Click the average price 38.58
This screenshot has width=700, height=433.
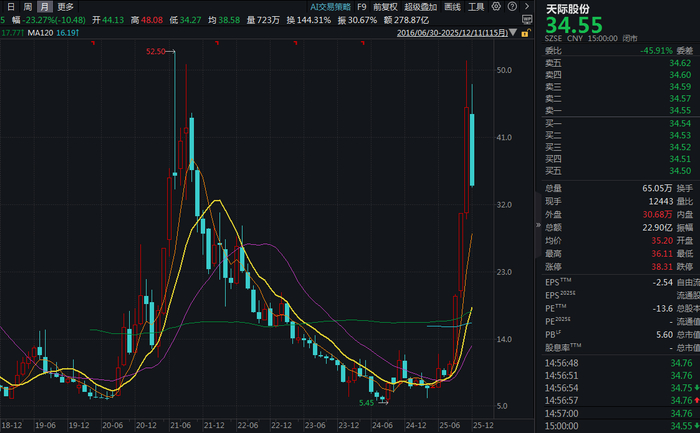coord(229,20)
